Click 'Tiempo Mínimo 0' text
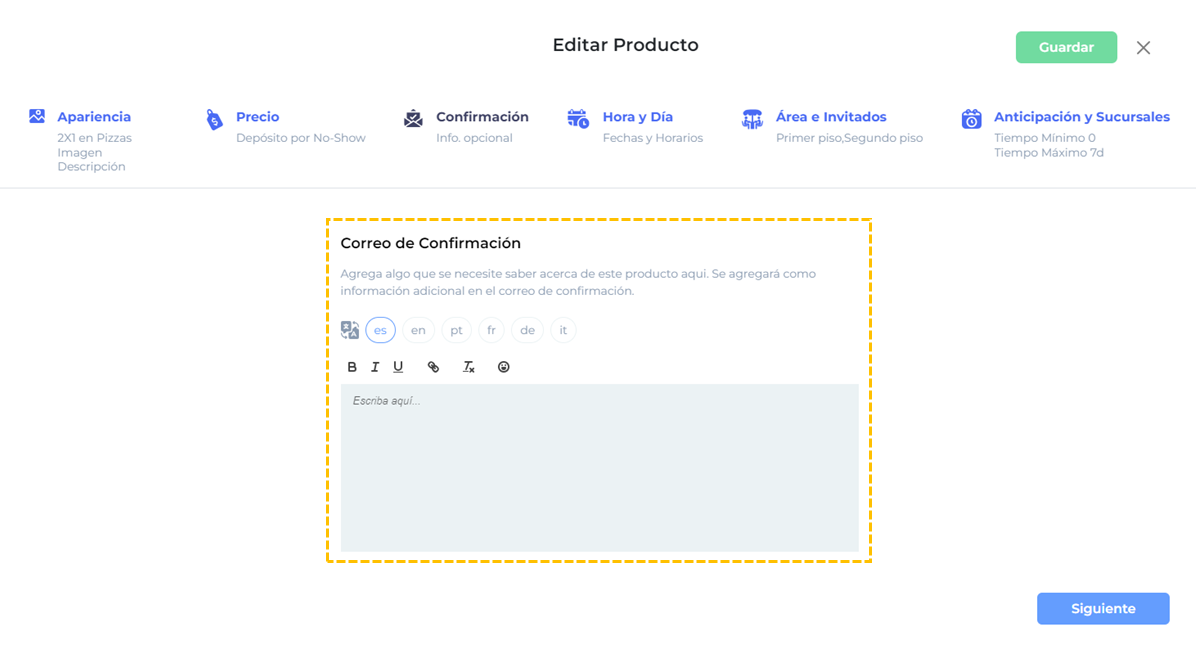 [1045, 138]
